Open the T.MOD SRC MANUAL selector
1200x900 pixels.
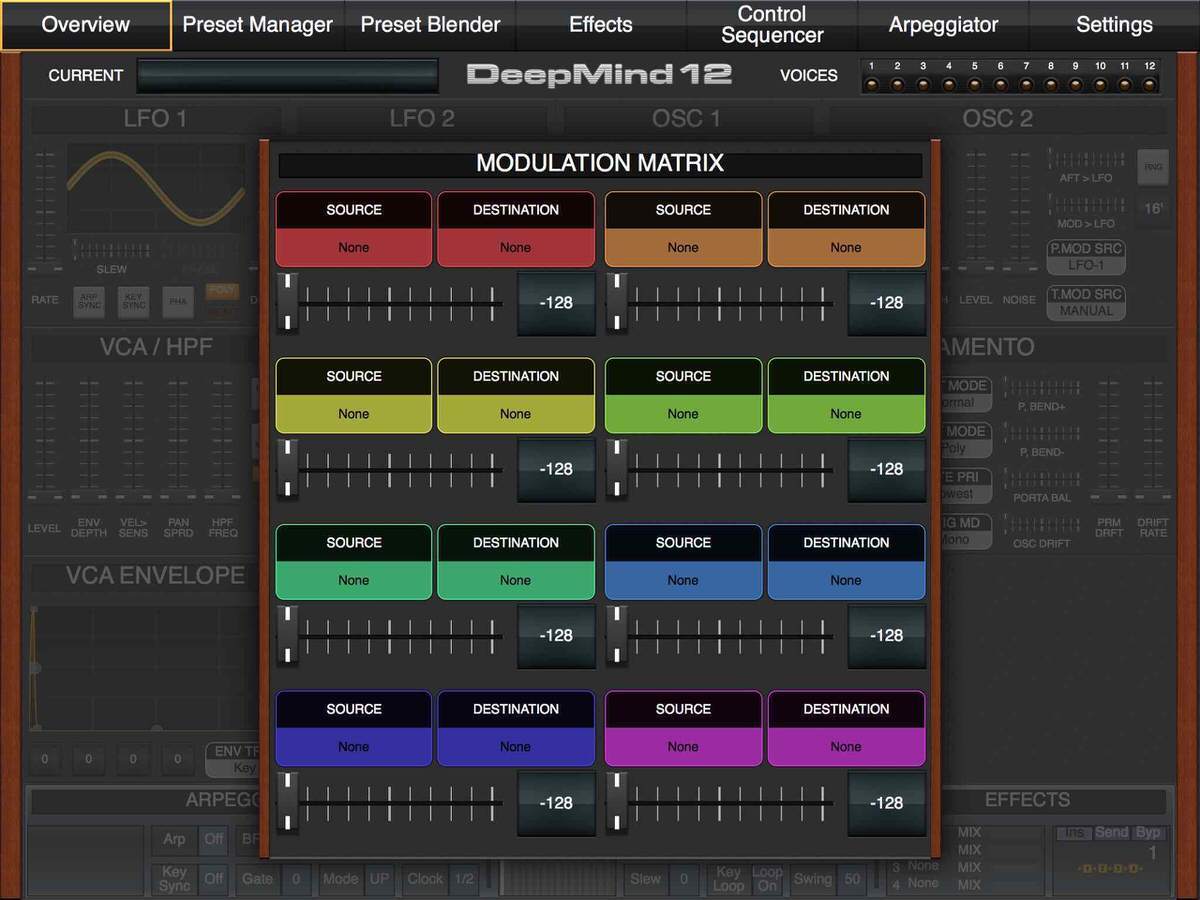pos(1087,303)
